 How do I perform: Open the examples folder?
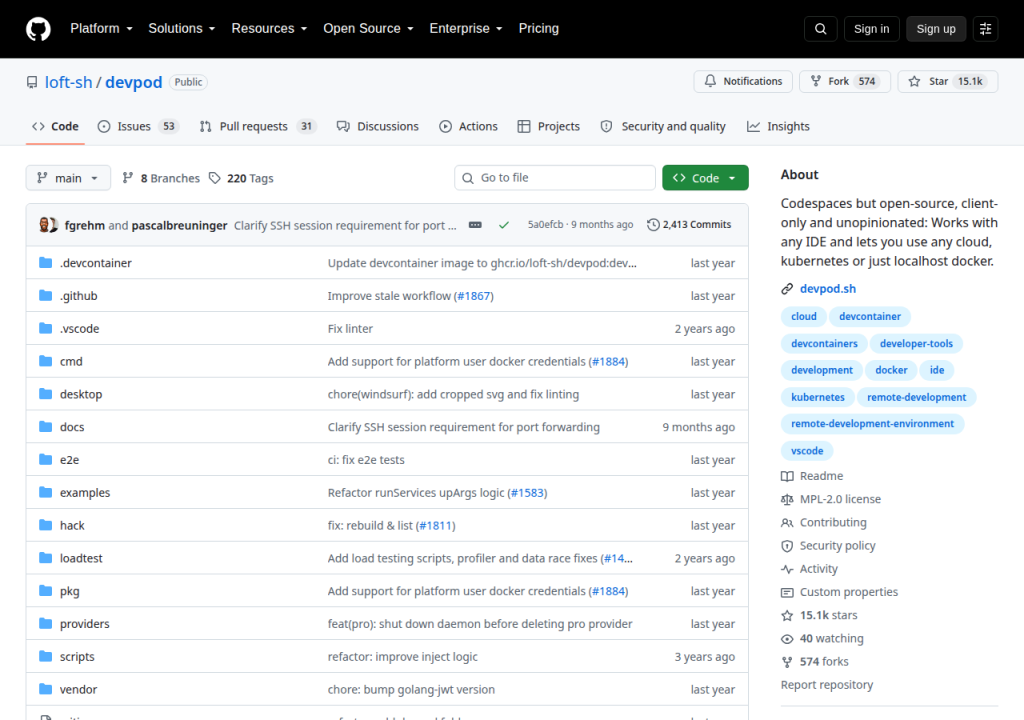pyautogui.click(x=85, y=493)
